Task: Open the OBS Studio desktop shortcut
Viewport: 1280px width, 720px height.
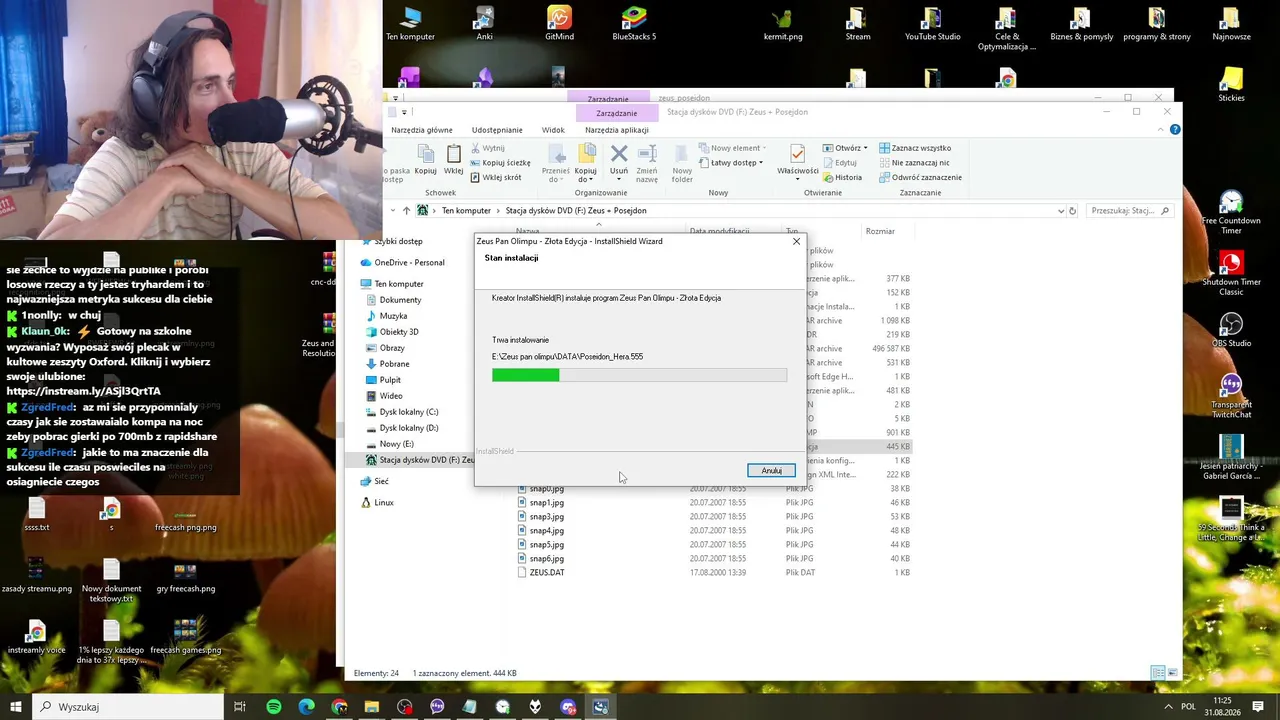Action: pyautogui.click(x=1231, y=331)
